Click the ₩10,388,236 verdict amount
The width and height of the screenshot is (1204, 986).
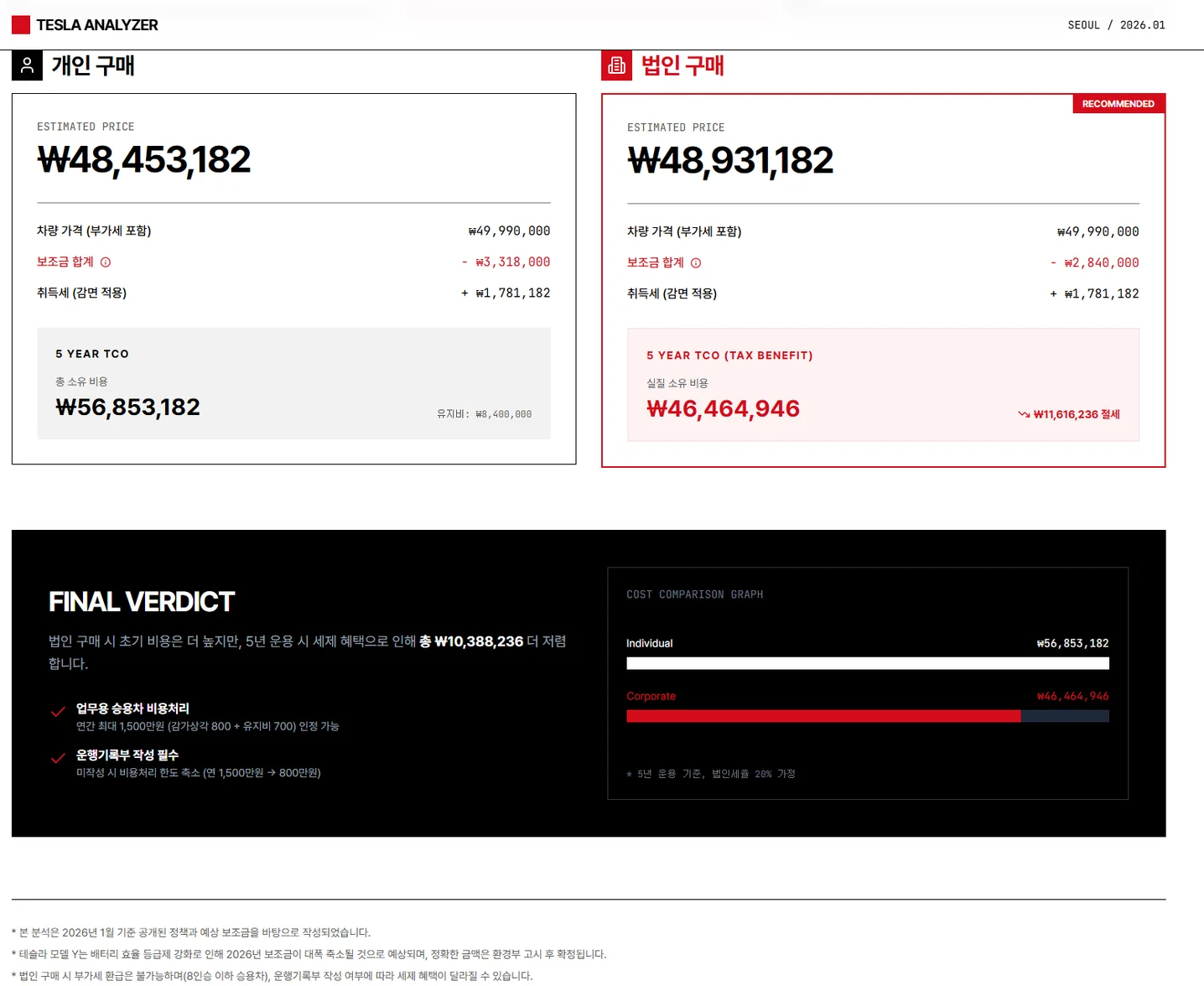[x=479, y=641]
